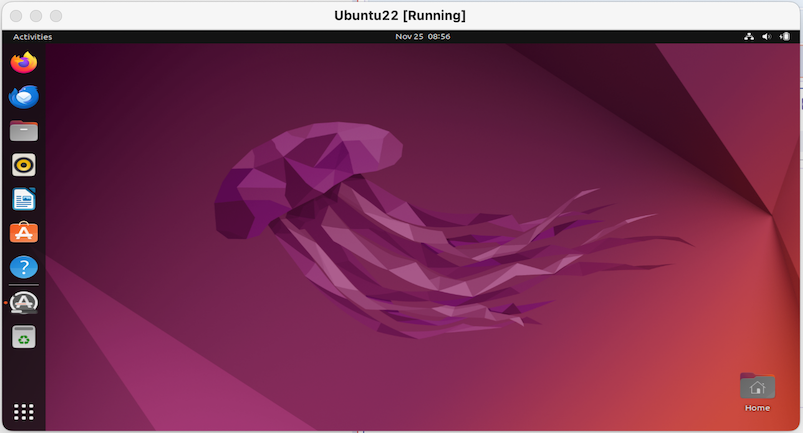Open LibreOffice Writer from the dock
Image resolution: width=803 pixels, height=433 pixels.
click(24, 199)
